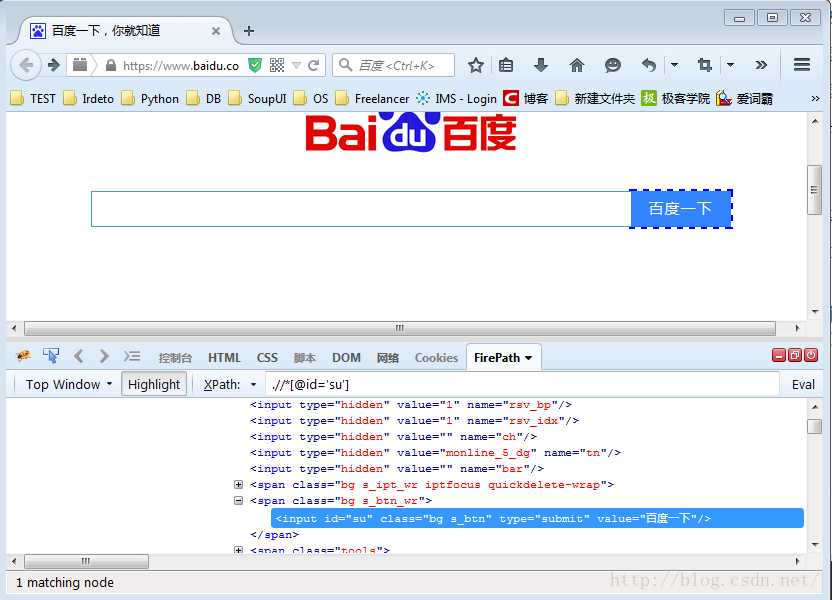The width and height of the screenshot is (832, 600).
Task: Click the crop screenshot tool icon
Action: click(705, 65)
